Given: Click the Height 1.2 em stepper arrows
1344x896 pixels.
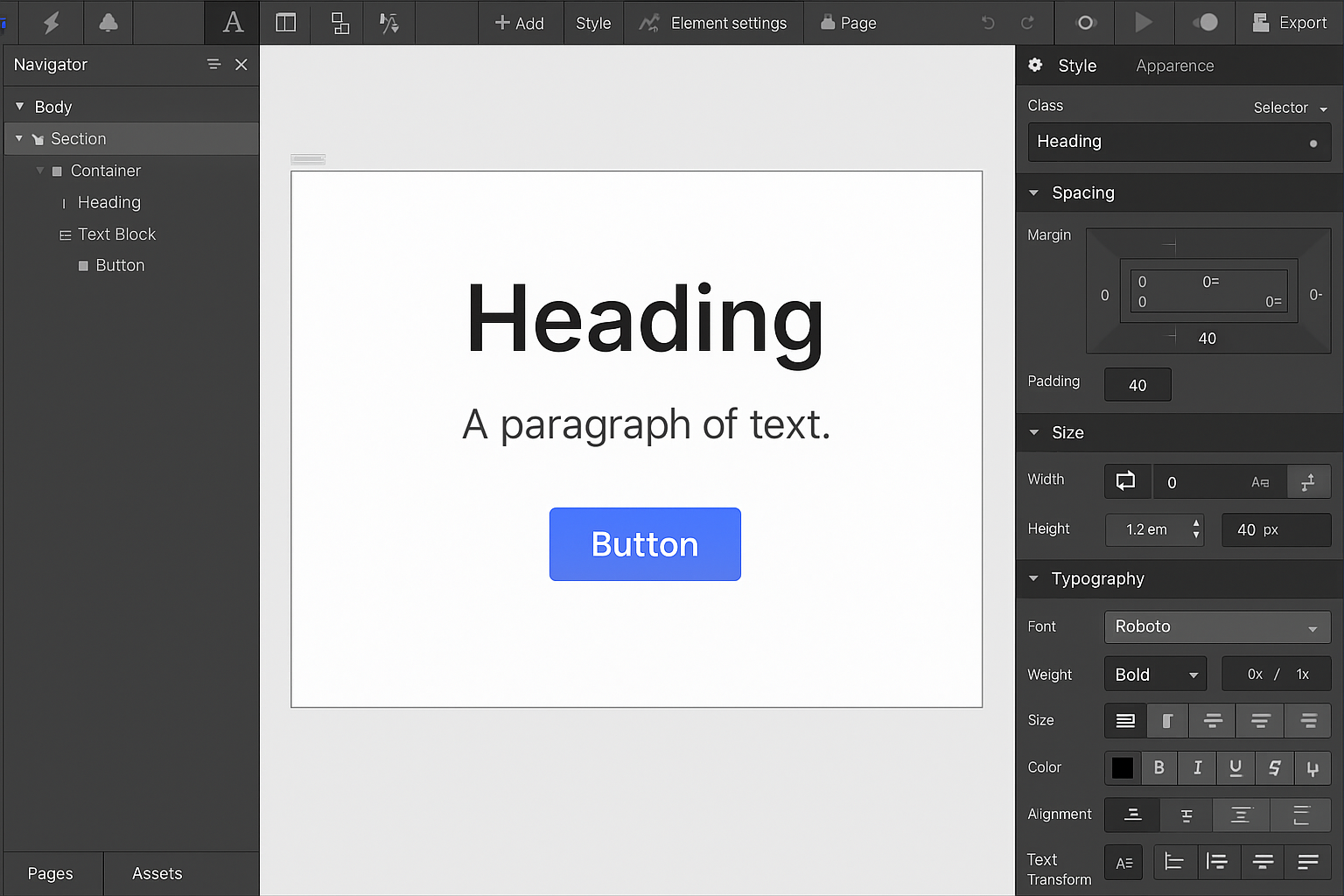Looking at the screenshot, I should tap(1196, 529).
